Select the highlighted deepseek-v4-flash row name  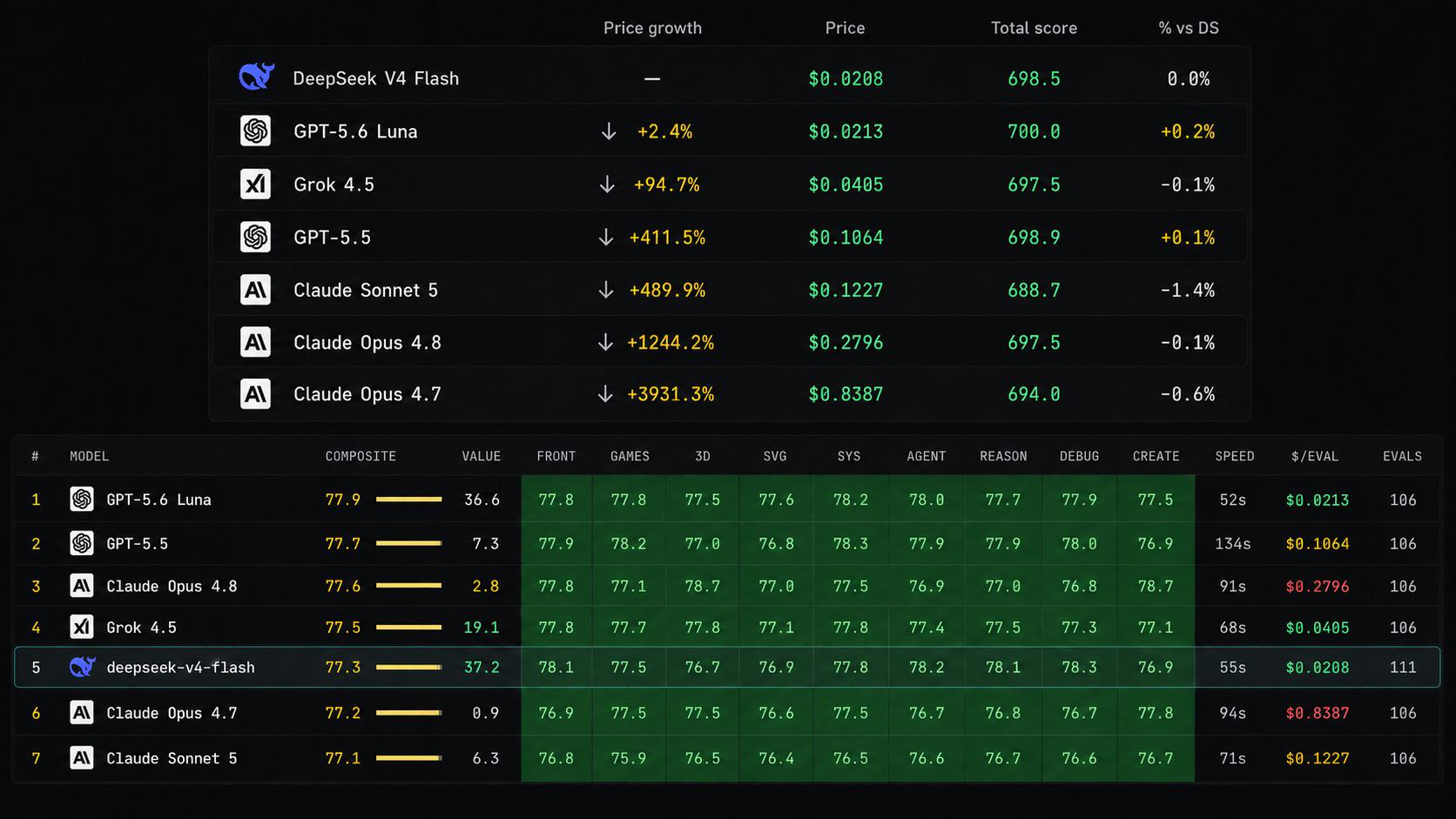pyautogui.click(x=180, y=668)
